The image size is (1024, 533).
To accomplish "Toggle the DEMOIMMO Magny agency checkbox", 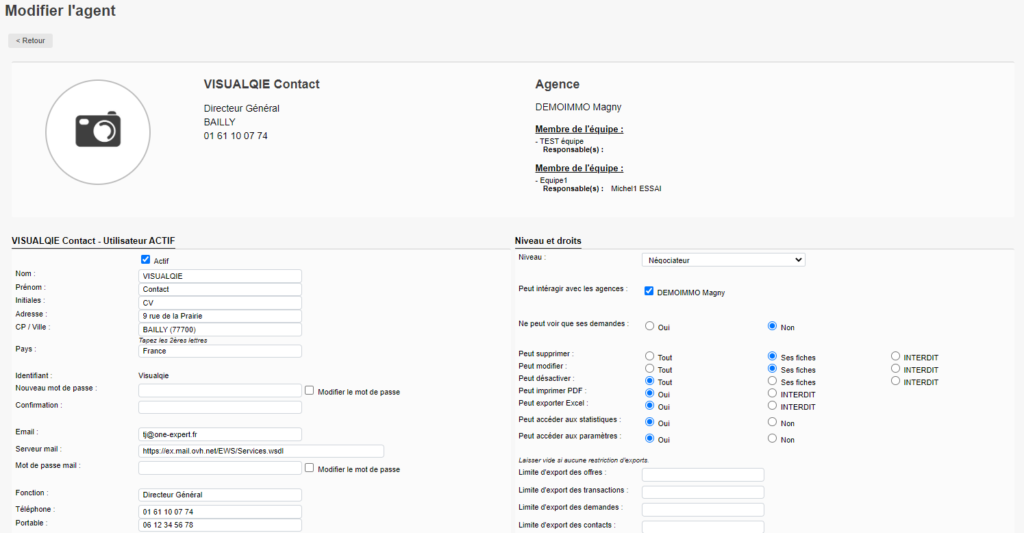I will click(649, 292).
